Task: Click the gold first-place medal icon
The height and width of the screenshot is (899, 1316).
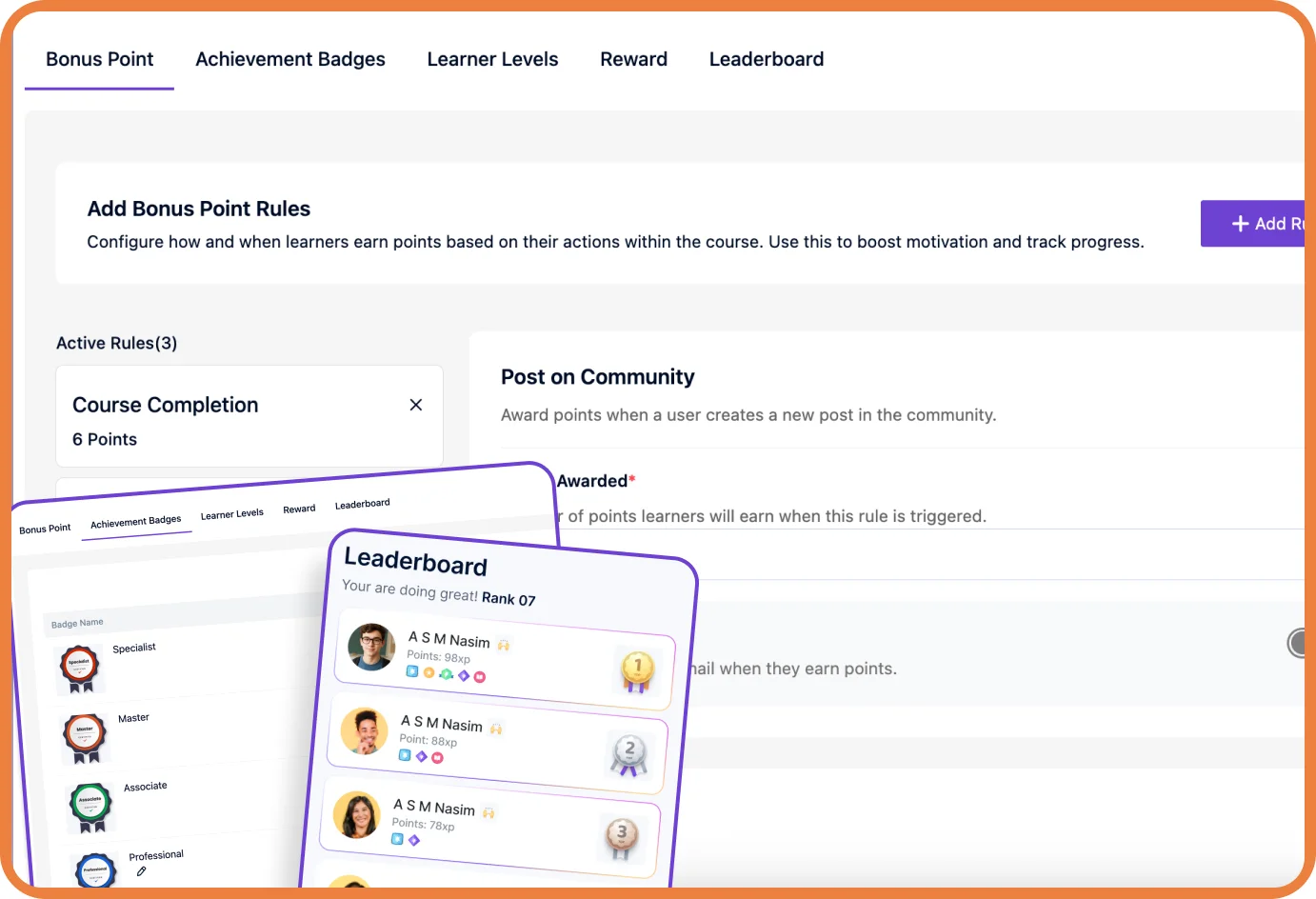Action: pos(637,669)
